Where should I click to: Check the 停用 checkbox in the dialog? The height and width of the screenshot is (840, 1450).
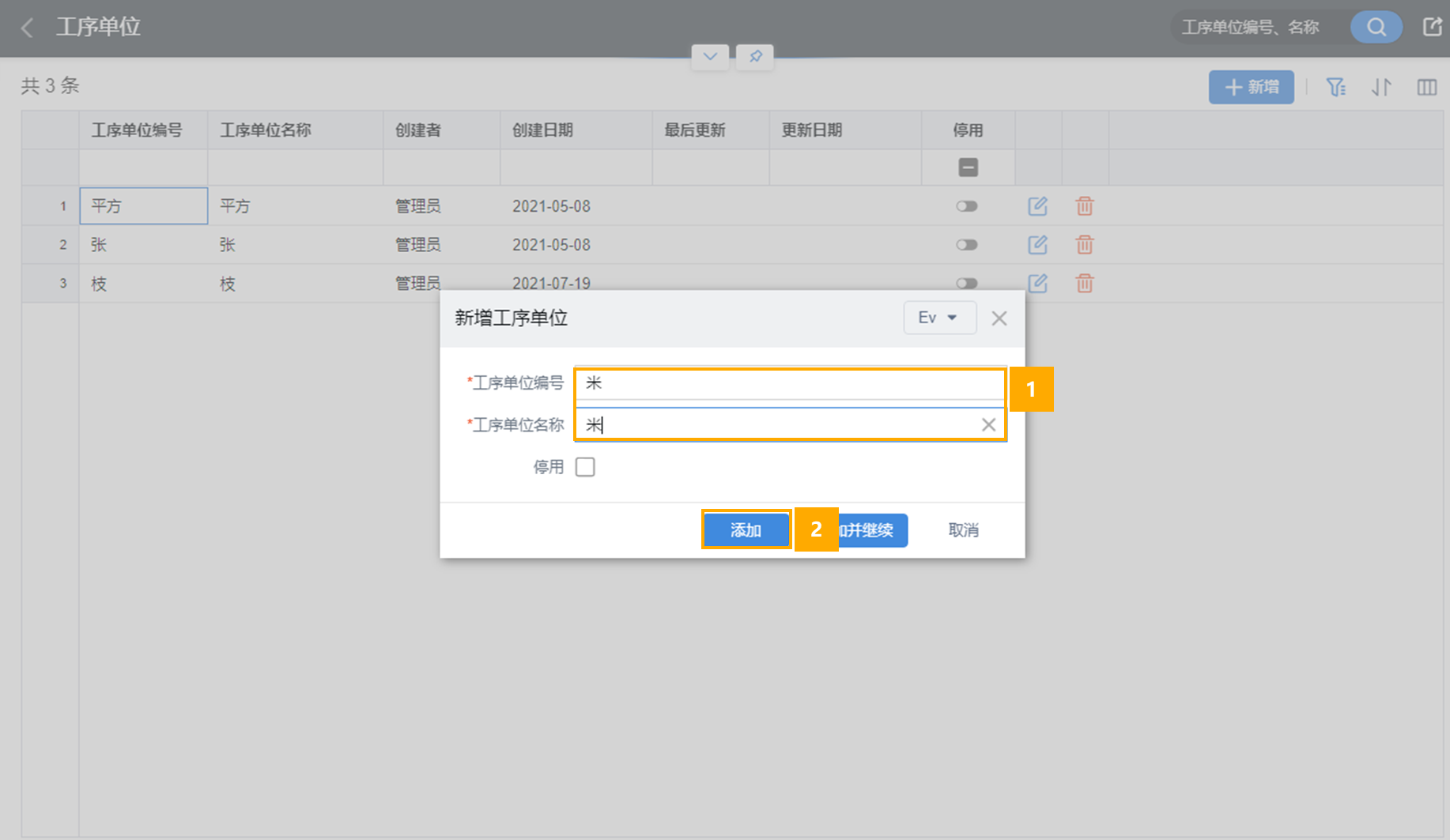tap(585, 467)
